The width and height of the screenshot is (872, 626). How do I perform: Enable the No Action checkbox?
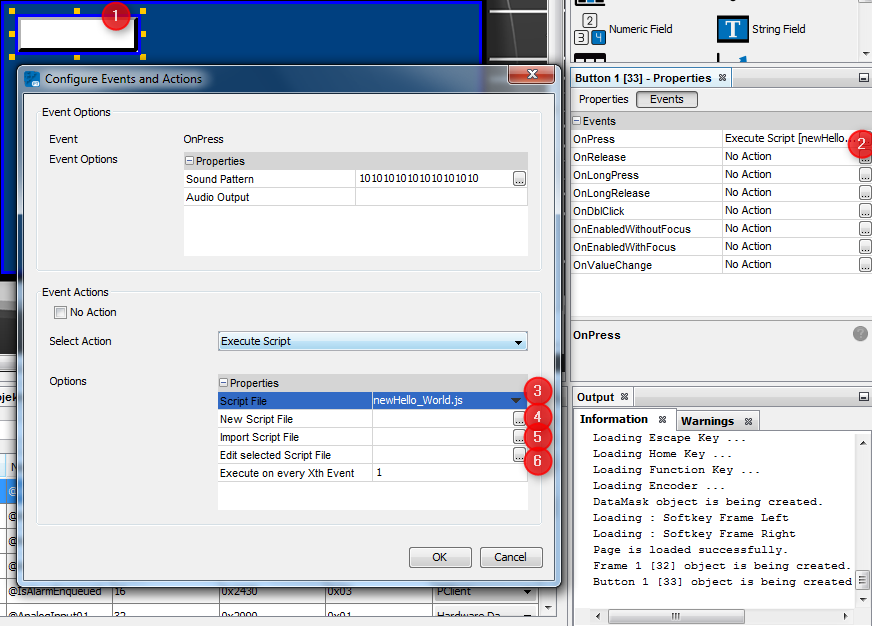[x=60, y=312]
